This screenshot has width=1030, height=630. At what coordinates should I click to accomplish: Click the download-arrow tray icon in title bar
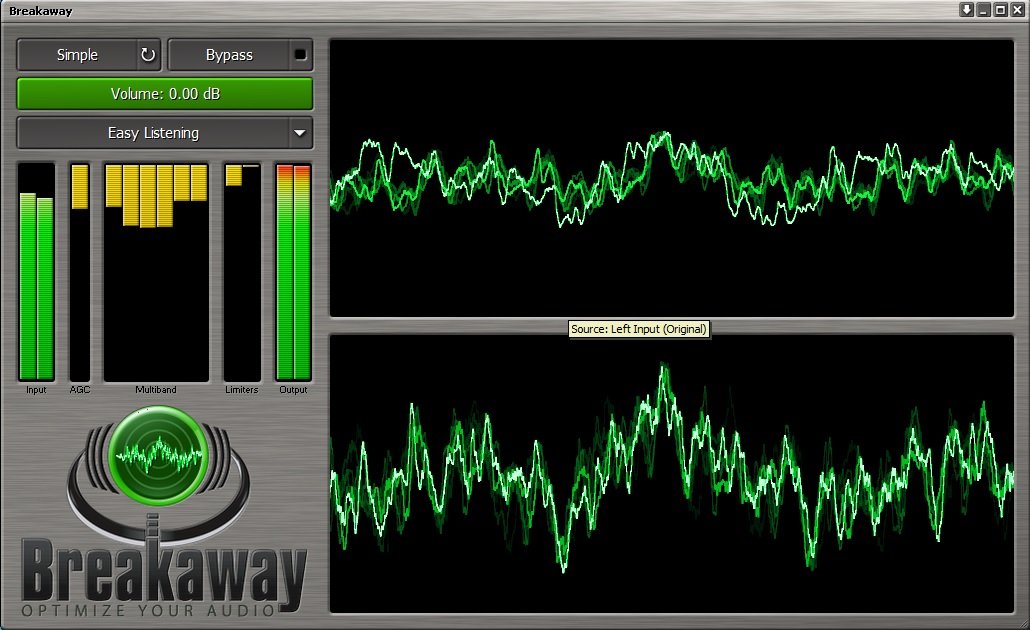tap(966, 10)
